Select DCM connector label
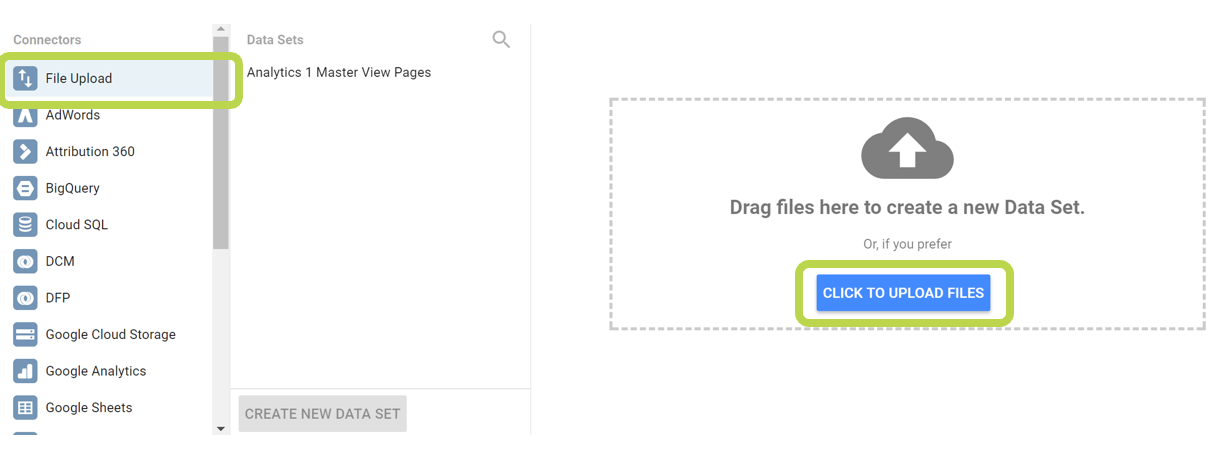This screenshot has height=461, width=1208. (60, 261)
